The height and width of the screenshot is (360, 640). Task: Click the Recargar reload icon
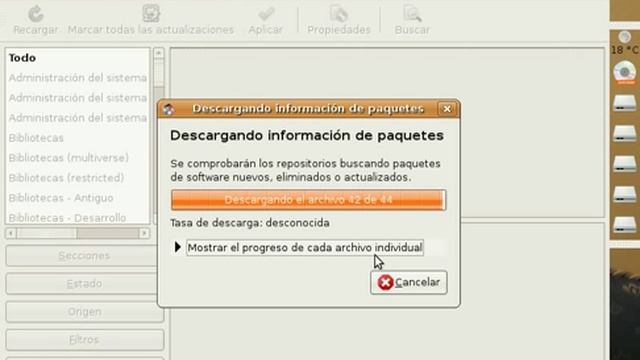click(36, 14)
